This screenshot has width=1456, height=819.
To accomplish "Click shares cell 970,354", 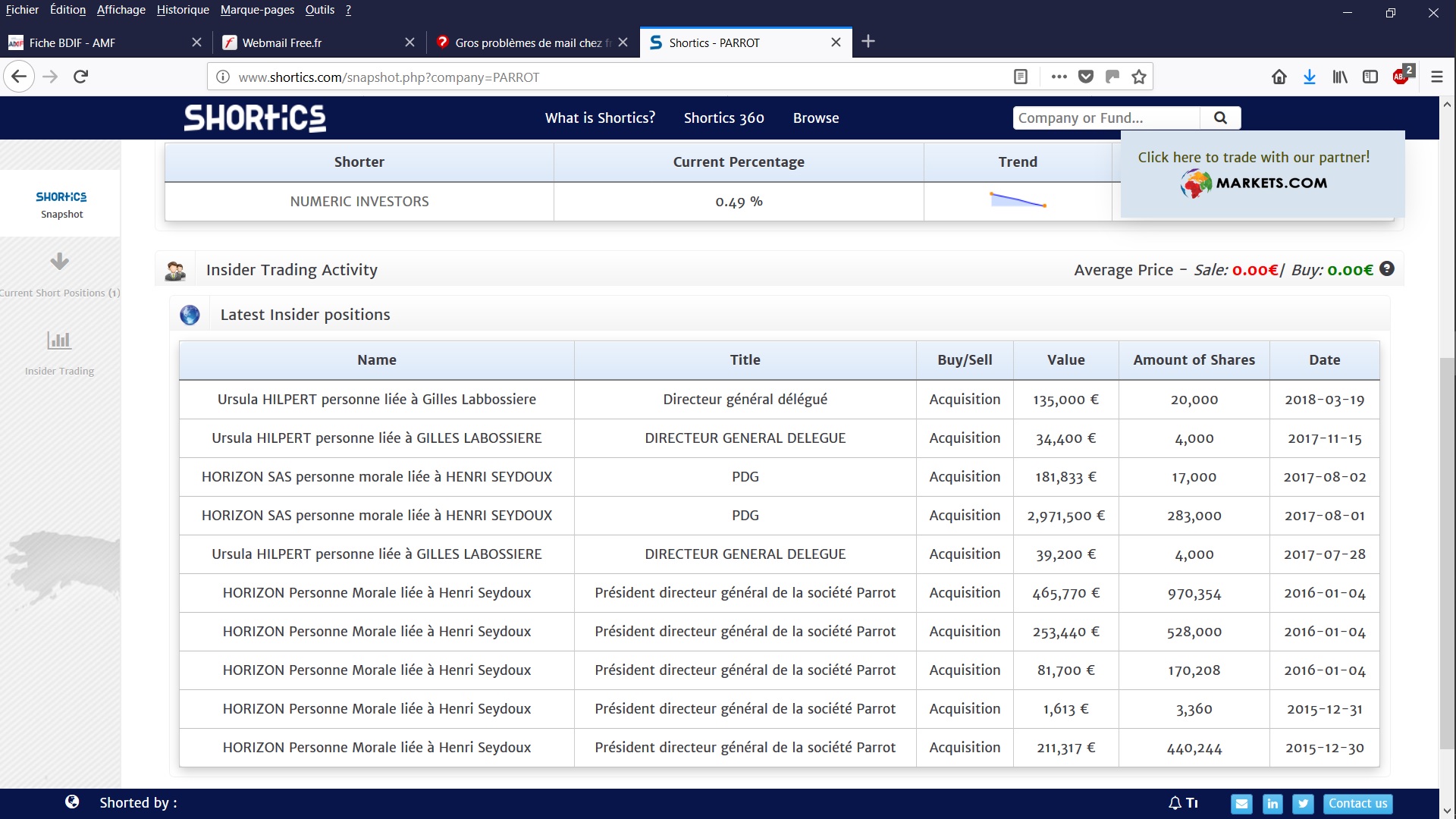I will 1194,593.
